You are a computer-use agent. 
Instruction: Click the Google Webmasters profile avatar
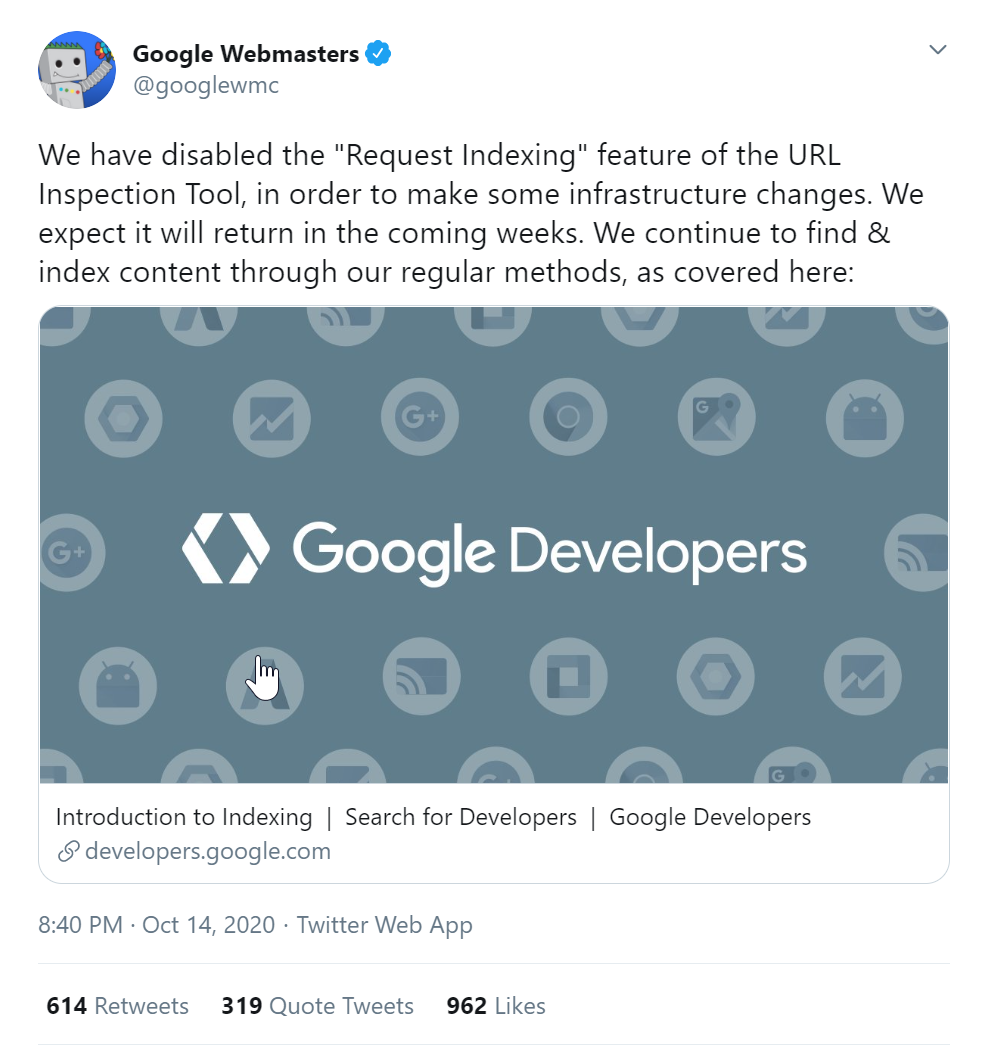click(77, 70)
